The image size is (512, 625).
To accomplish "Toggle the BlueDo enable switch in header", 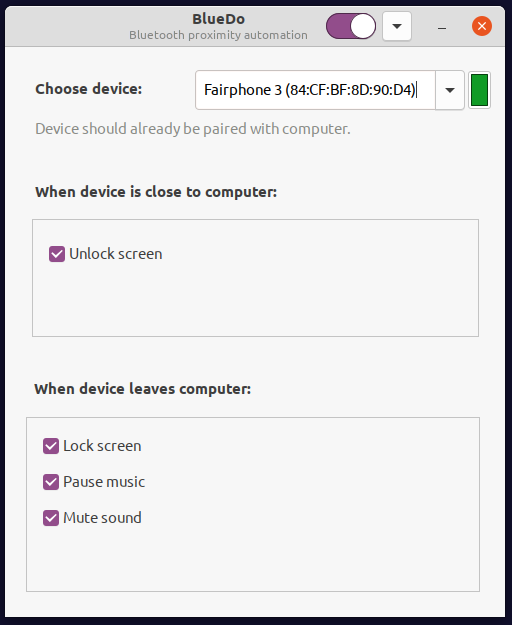I will click(351, 26).
